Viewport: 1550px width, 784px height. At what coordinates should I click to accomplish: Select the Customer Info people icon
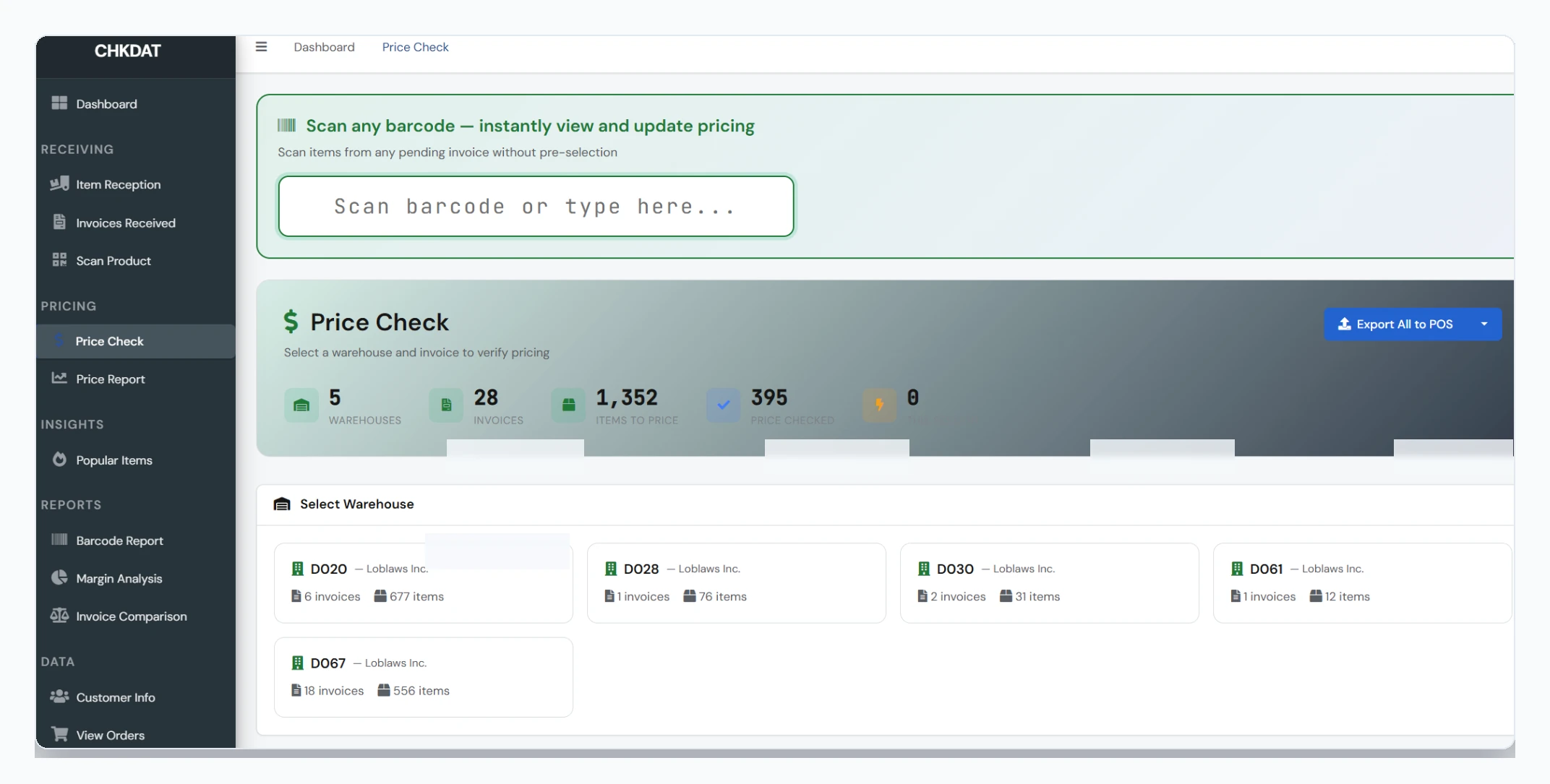pyautogui.click(x=59, y=697)
